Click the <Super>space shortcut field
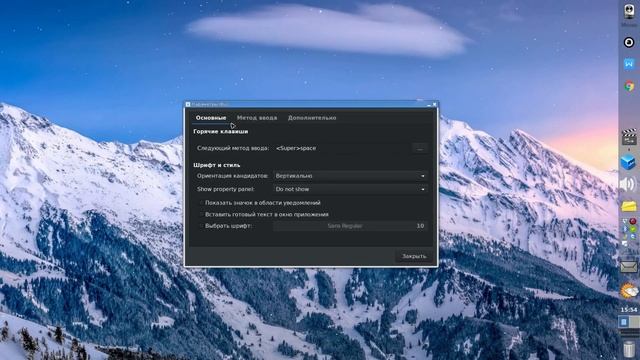Image resolution: width=640 pixels, height=360 pixels. click(x=342, y=148)
